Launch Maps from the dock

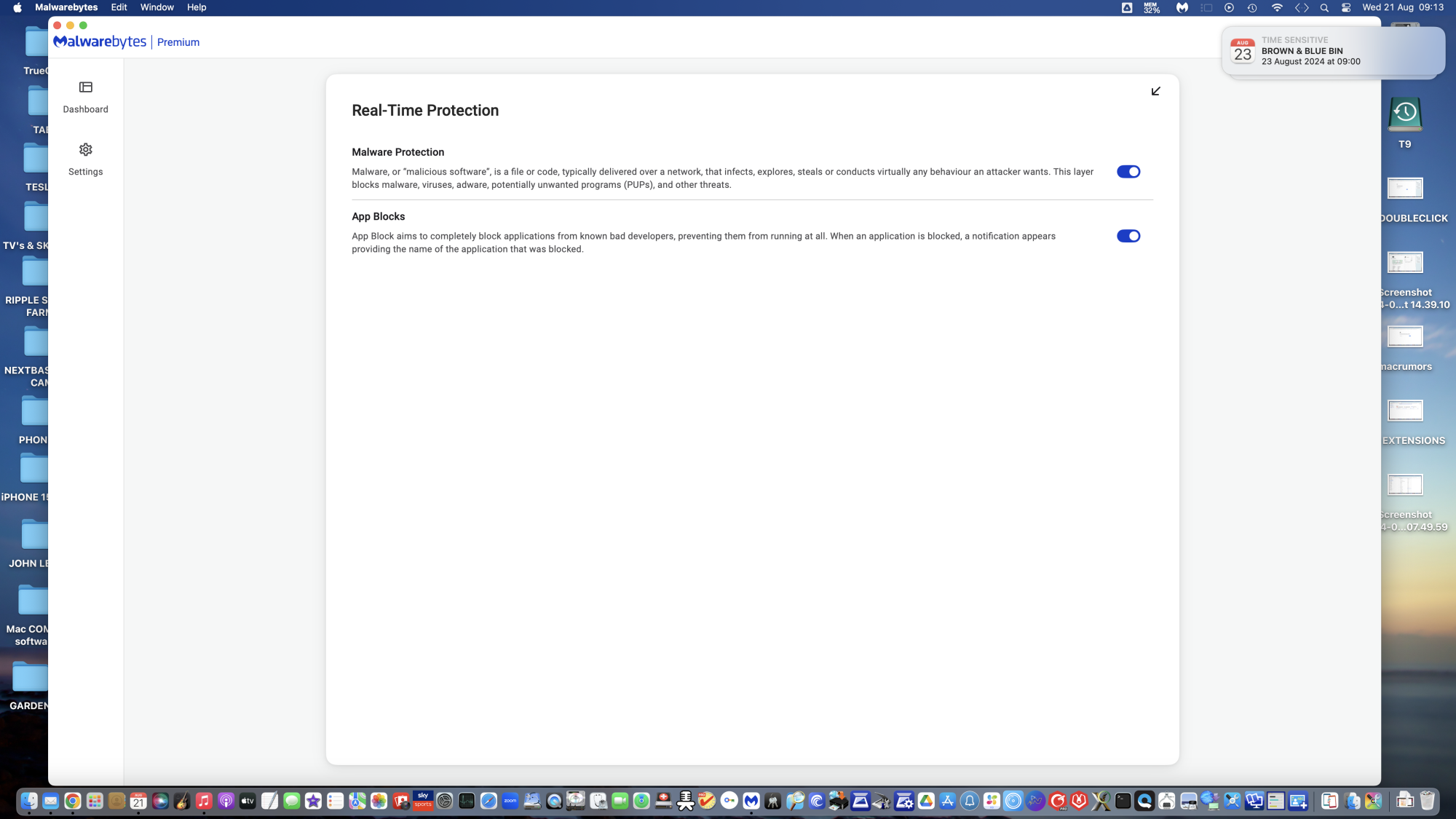pyautogui.click(x=357, y=801)
